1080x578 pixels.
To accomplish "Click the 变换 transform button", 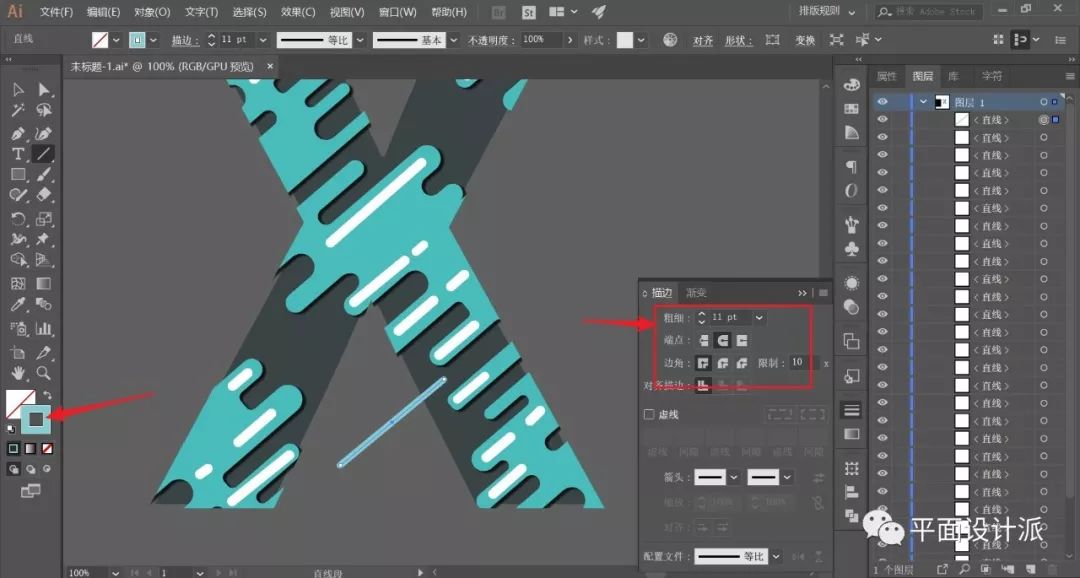I will coord(805,40).
